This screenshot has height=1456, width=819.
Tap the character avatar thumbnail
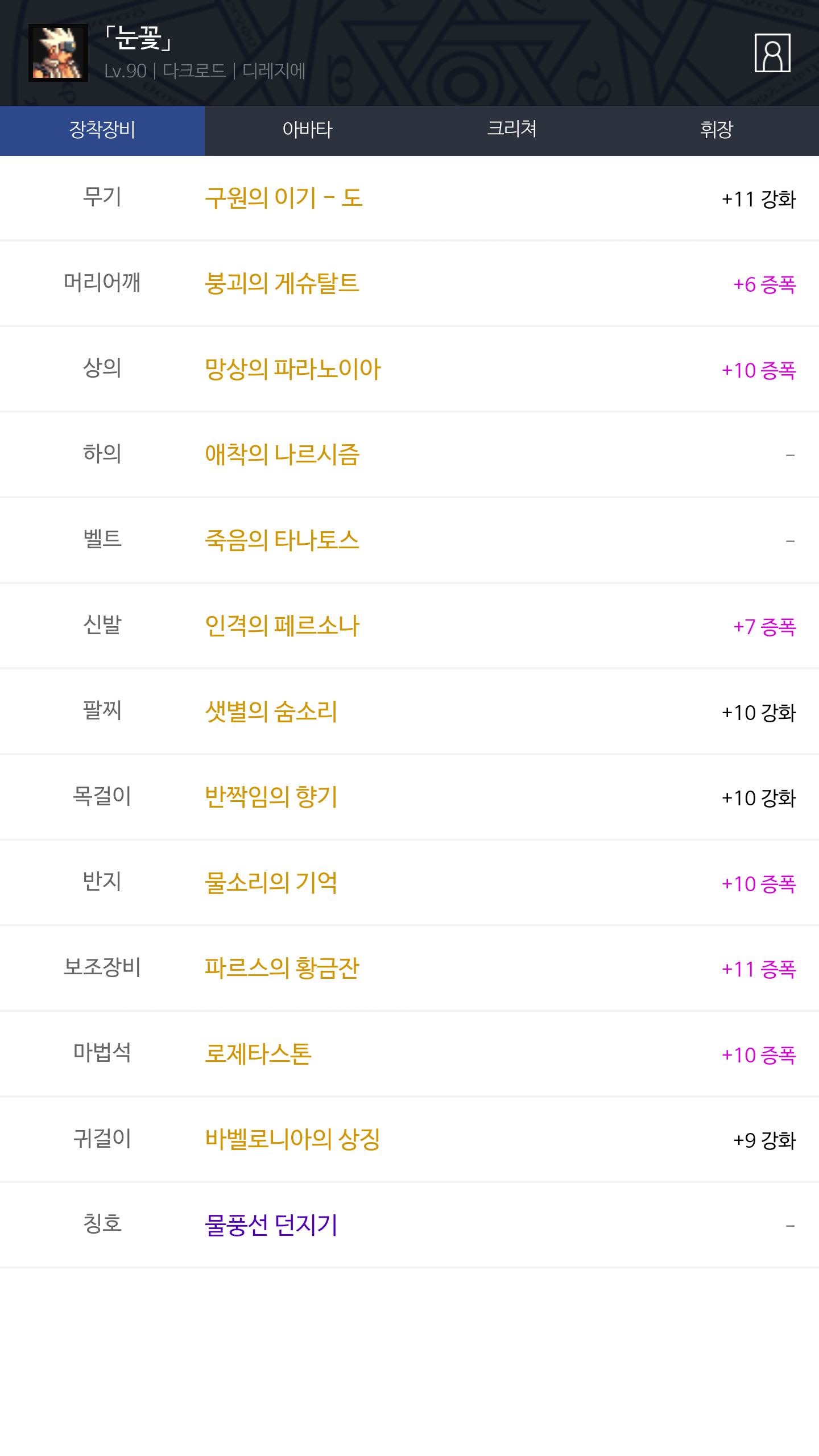click(58, 53)
